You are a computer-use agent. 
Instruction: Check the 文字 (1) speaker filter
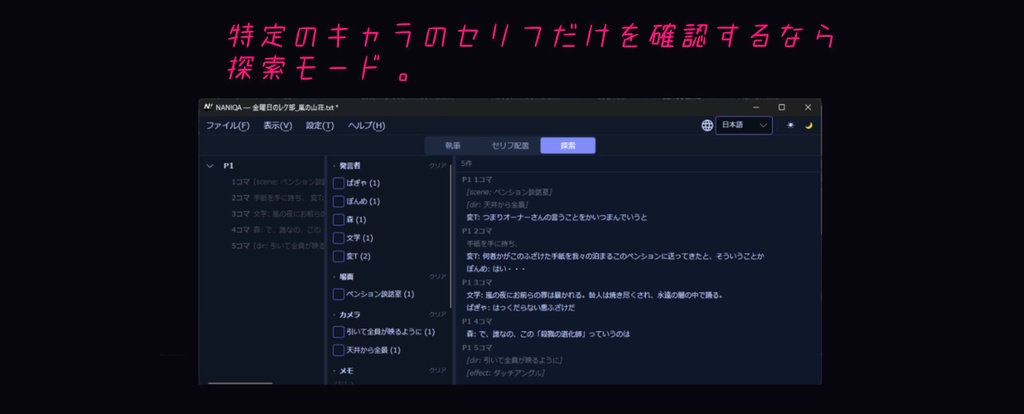(x=338, y=238)
